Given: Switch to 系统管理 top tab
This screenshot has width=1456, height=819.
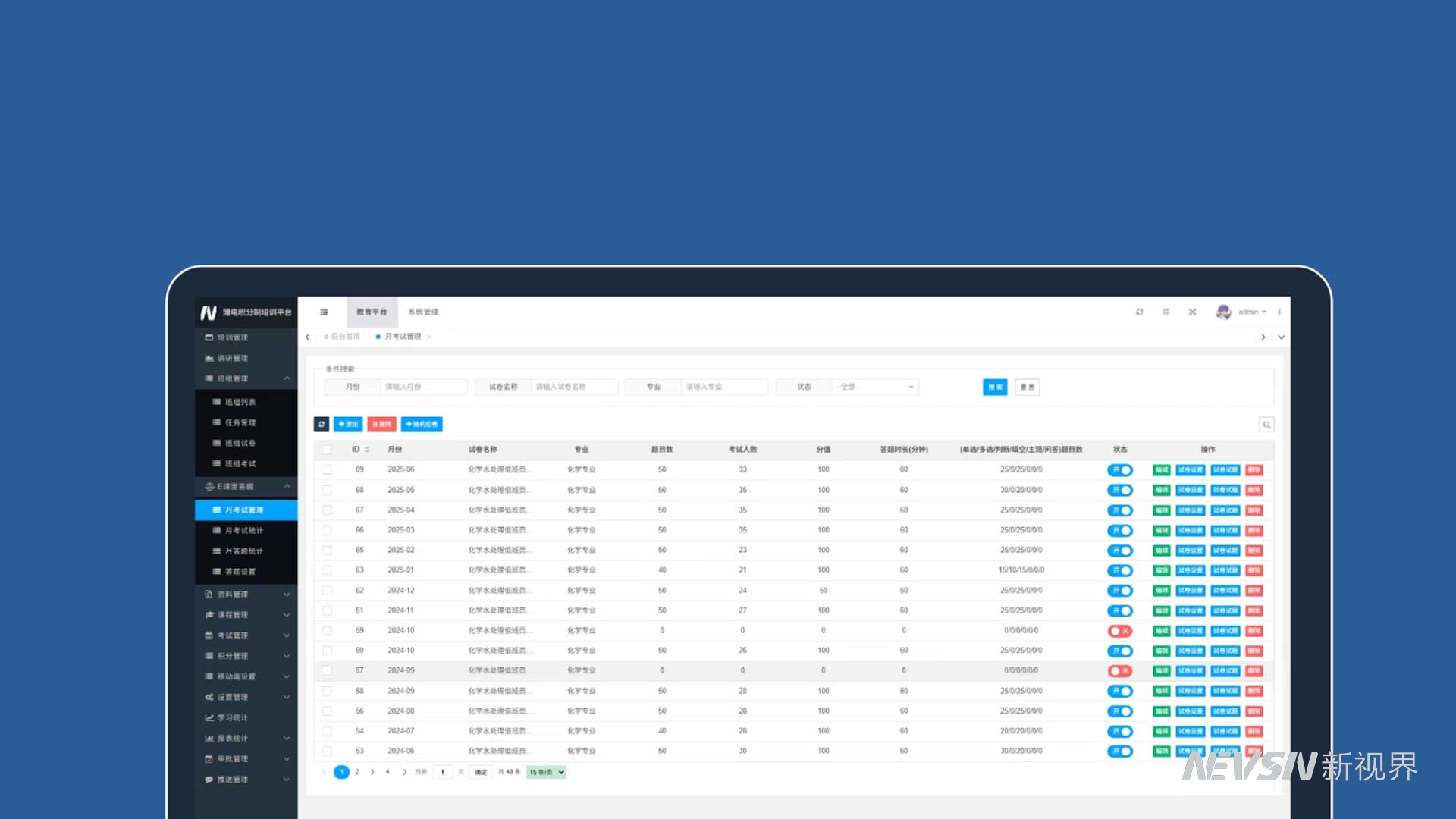Looking at the screenshot, I should pyautogui.click(x=423, y=312).
